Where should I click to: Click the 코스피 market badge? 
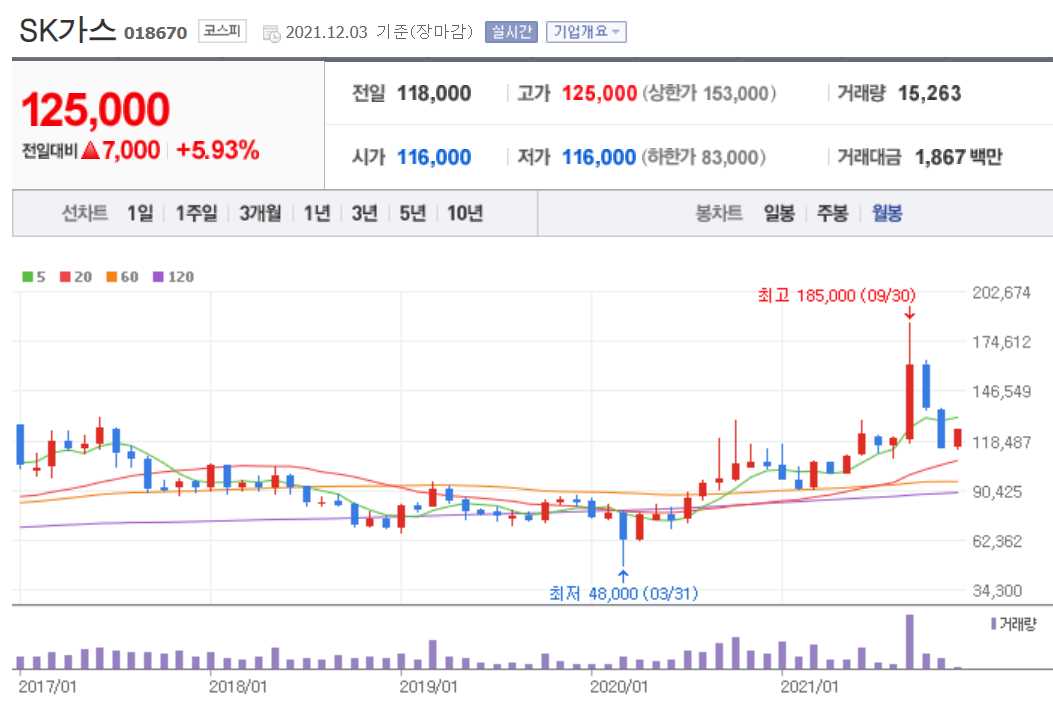pyautogui.click(x=222, y=31)
